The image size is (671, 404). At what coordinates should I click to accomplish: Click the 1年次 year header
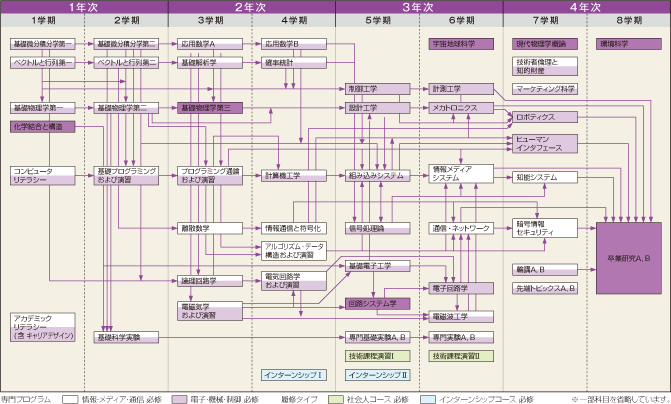[x=84, y=7]
